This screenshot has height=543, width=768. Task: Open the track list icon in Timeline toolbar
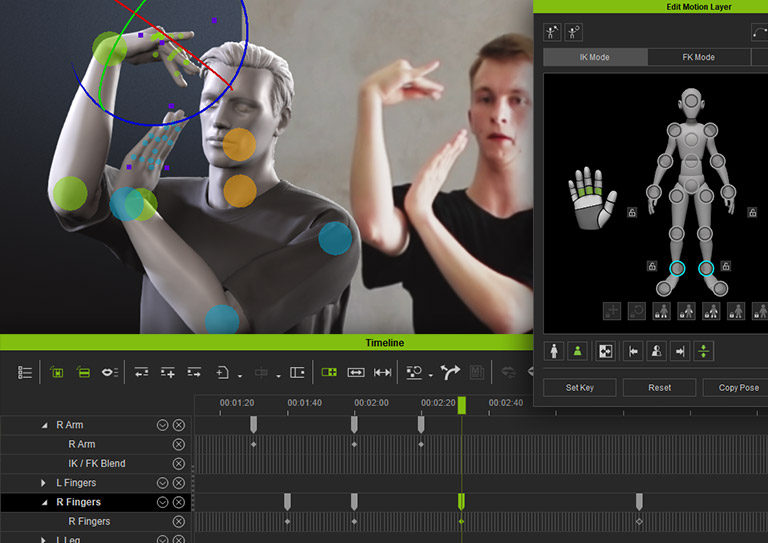pyautogui.click(x=25, y=372)
